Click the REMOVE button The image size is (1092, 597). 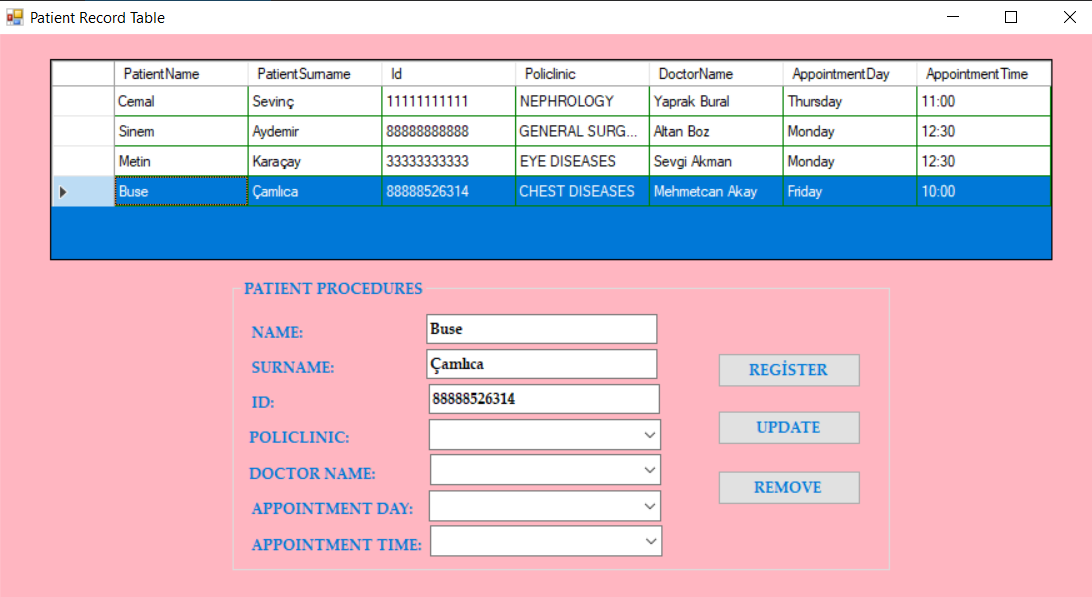pyautogui.click(x=789, y=487)
